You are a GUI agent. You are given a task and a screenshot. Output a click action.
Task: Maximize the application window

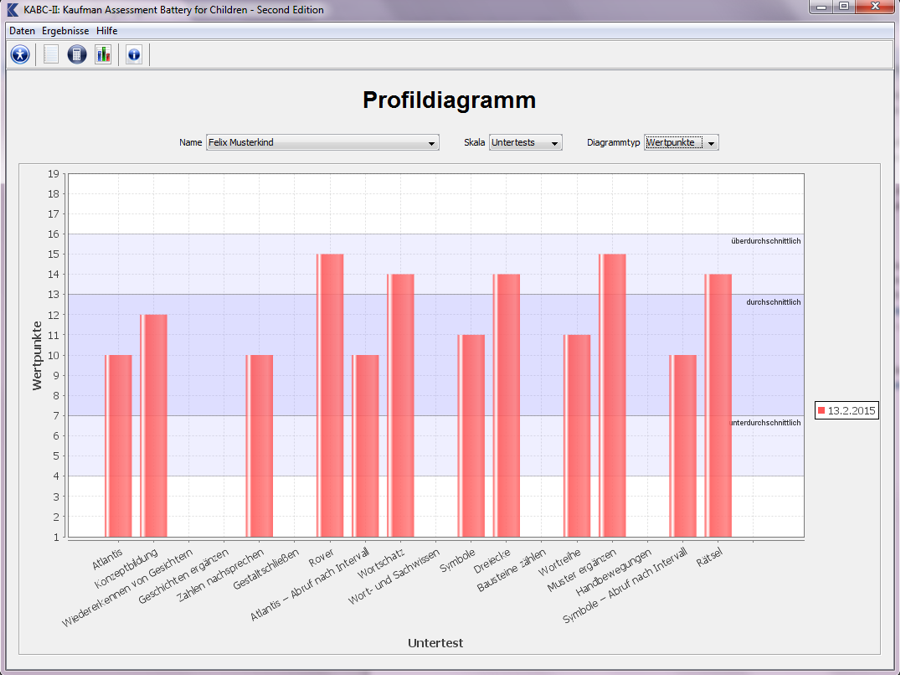845,8
